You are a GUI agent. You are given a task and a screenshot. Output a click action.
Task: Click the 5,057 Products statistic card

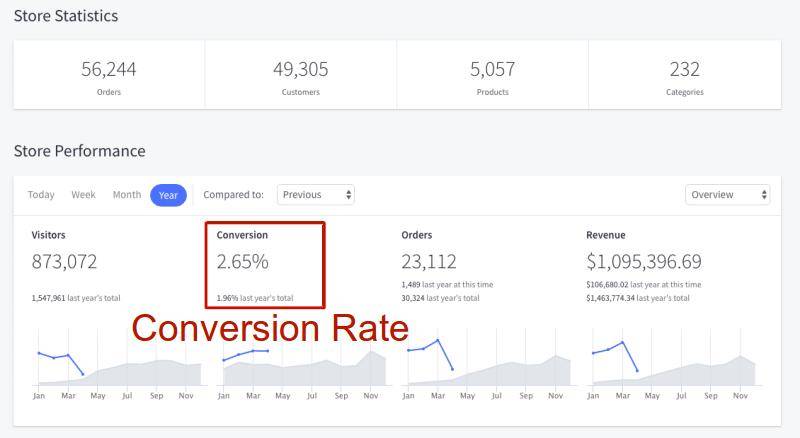click(x=492, y=75)
